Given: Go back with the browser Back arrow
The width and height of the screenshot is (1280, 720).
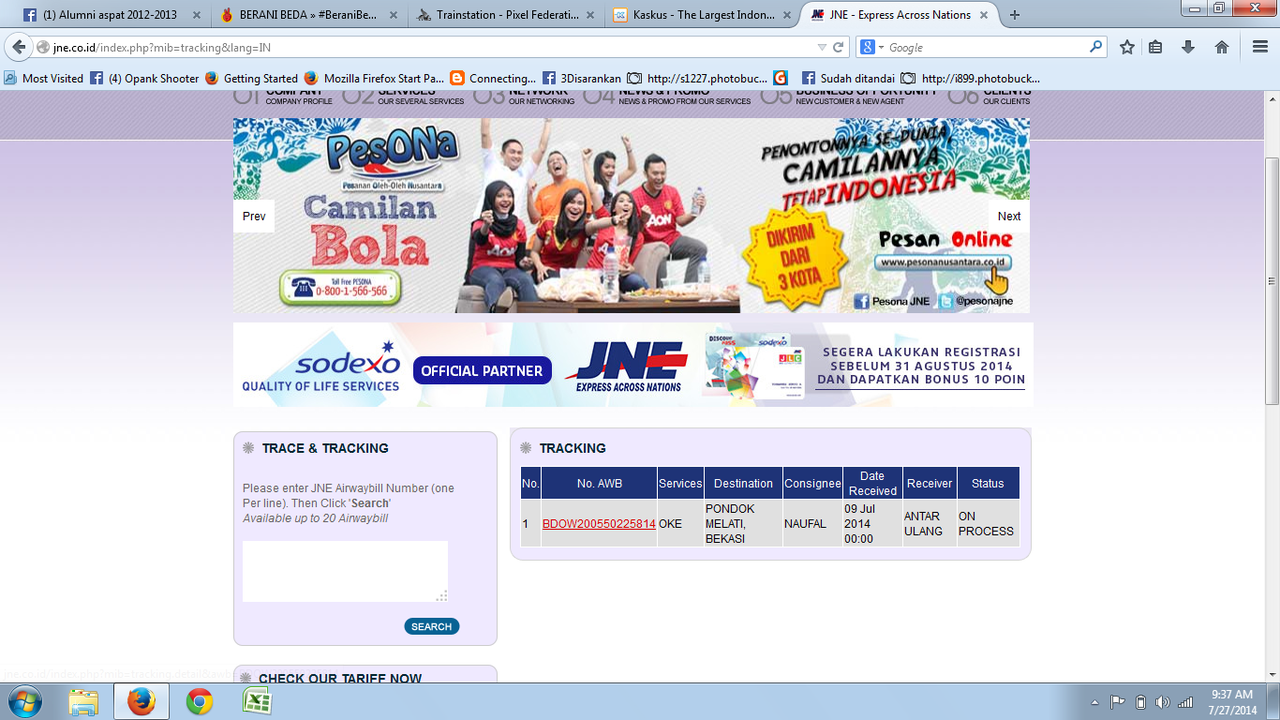Looking at the screenshot, I should (18, 47).
